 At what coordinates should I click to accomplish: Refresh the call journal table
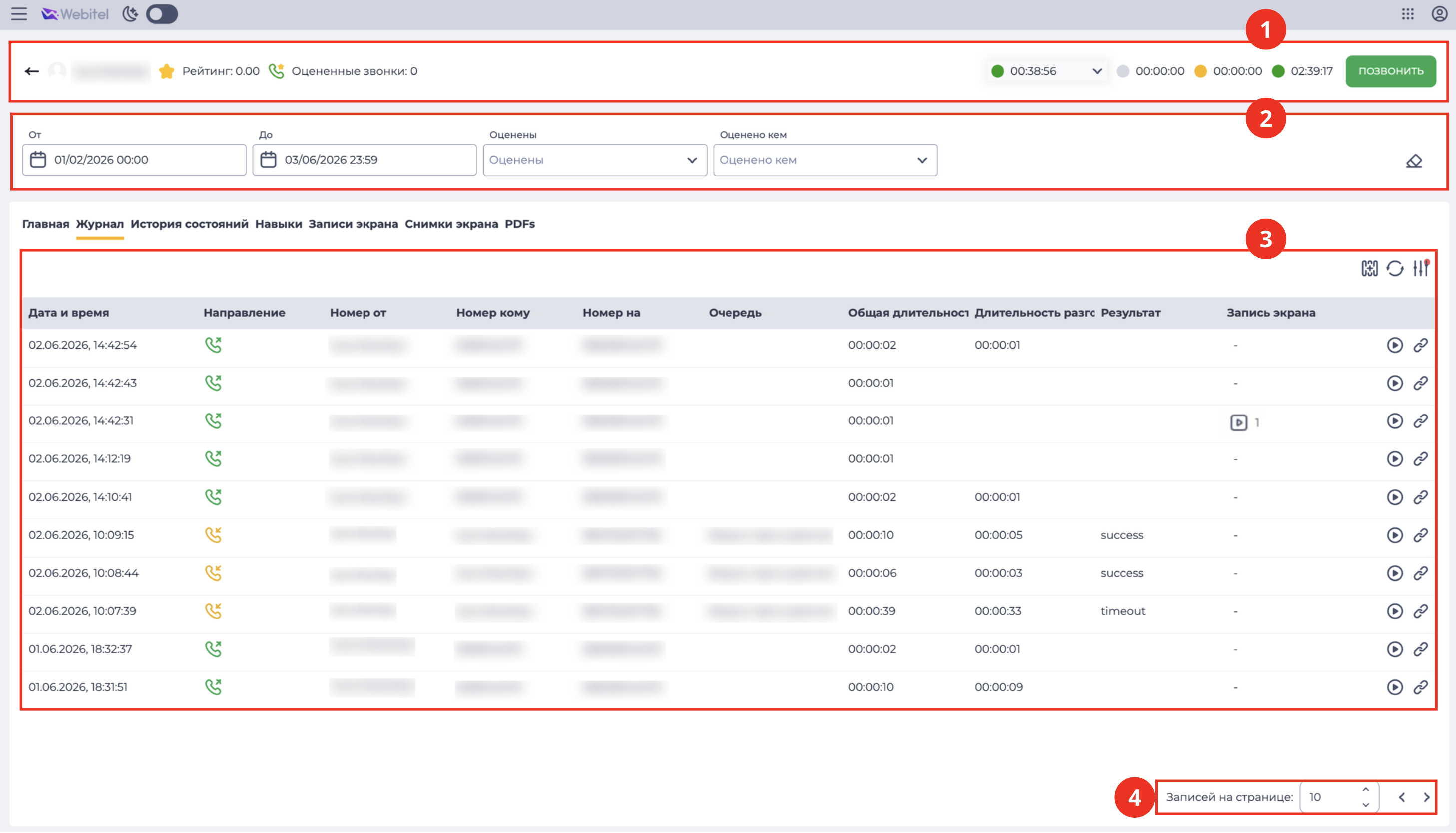point(1395,268)
